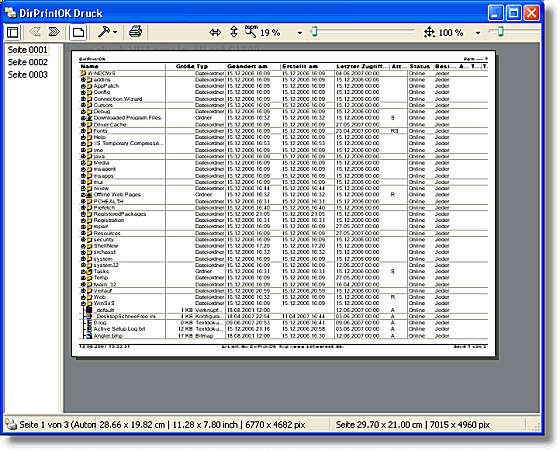Image resolution: width=560 pixels, height=451 pixels.
Task: Open the hammer tool dropdown arrow
Action: (x=115, y=32)
